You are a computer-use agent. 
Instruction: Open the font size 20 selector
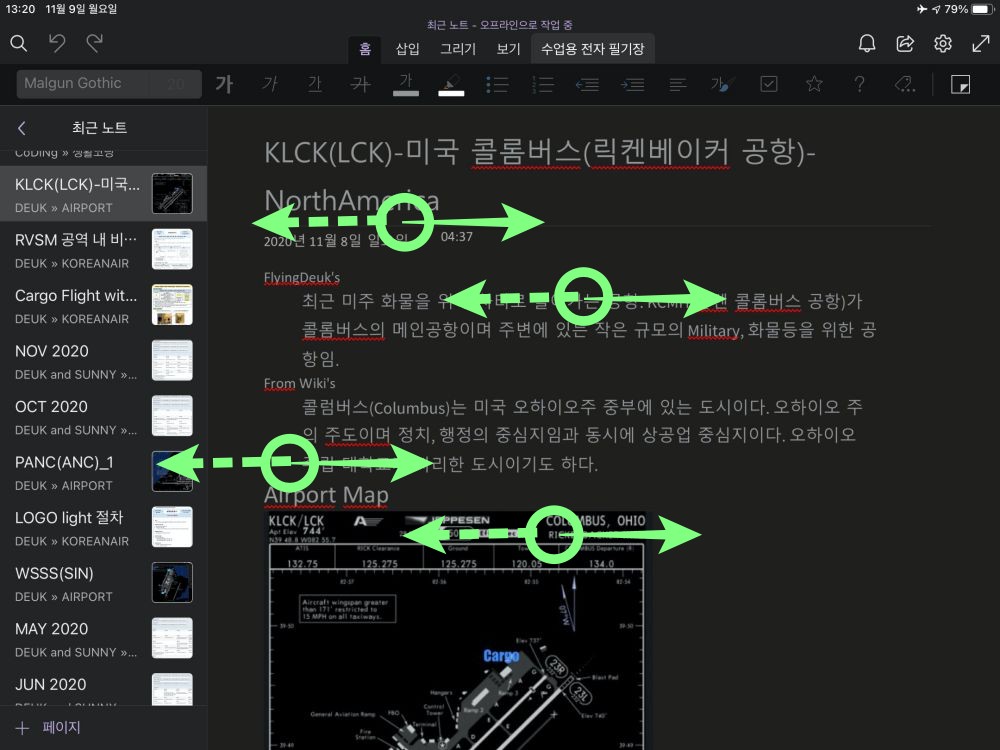coord(177,84)
